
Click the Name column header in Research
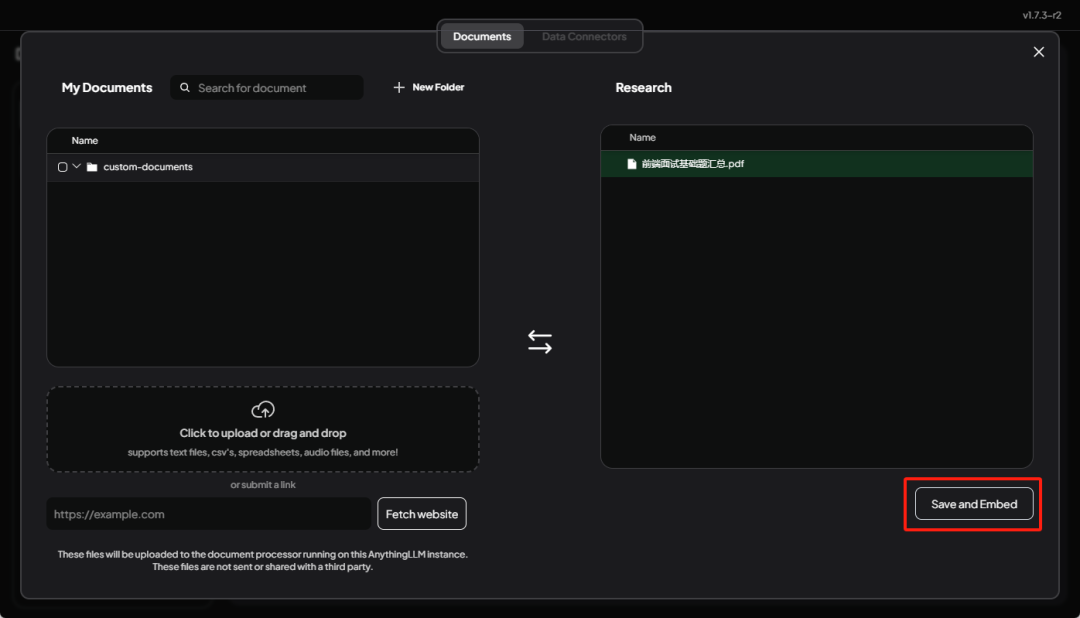point(643,138)
